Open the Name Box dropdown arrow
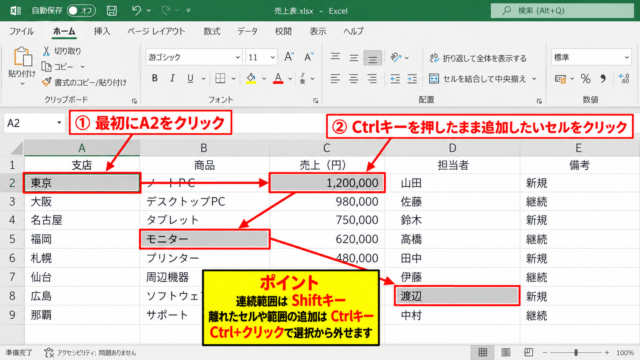Viewport: 640px width, 360px height. pos(59,122)
